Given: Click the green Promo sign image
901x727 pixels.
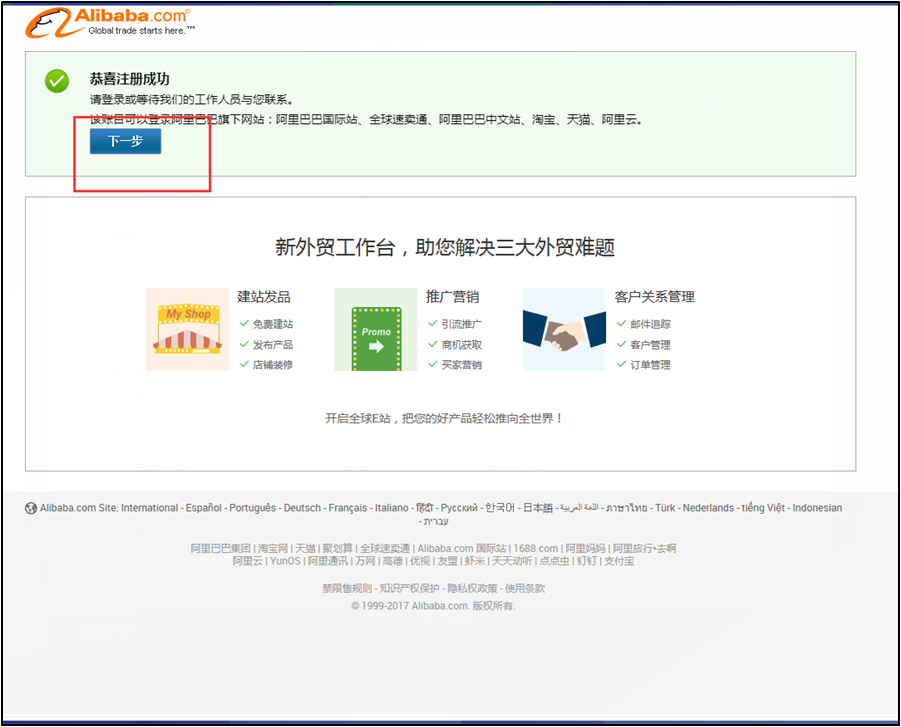Looking at the screenshot, I should pos(375,330).
